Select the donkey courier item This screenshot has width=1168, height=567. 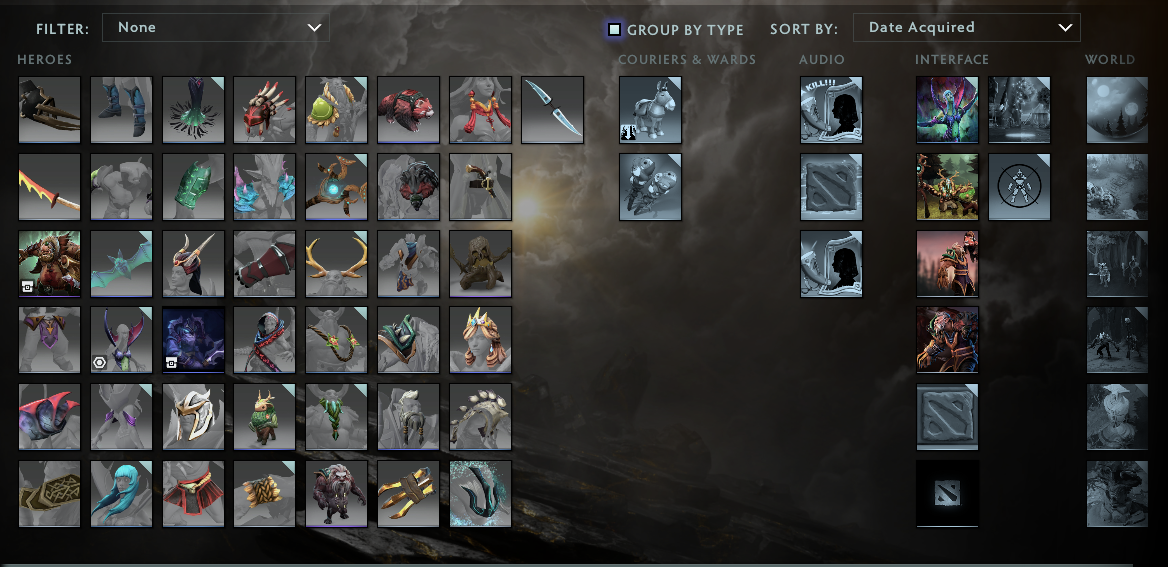pyautogui.click(x=650, y=110)
